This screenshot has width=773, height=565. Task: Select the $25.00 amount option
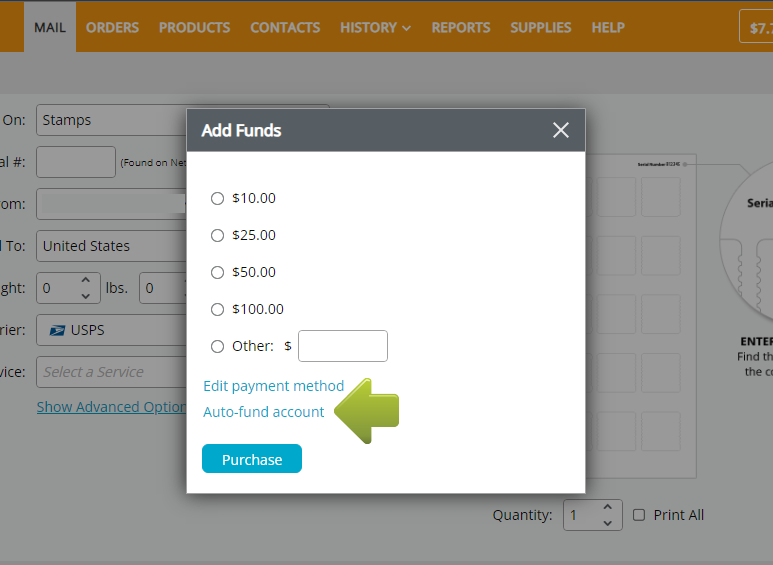(x=217, y=235)
